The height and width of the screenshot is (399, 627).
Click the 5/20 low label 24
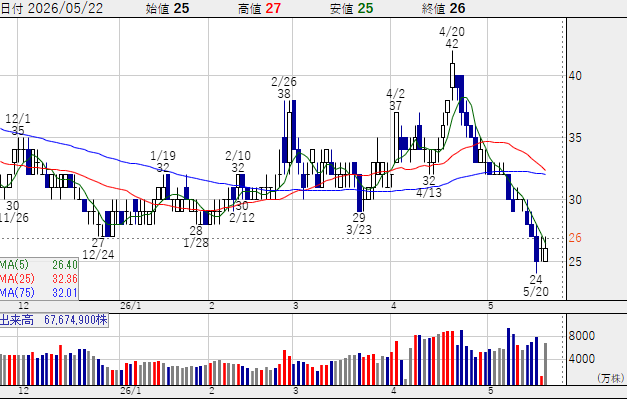[536, 279]
